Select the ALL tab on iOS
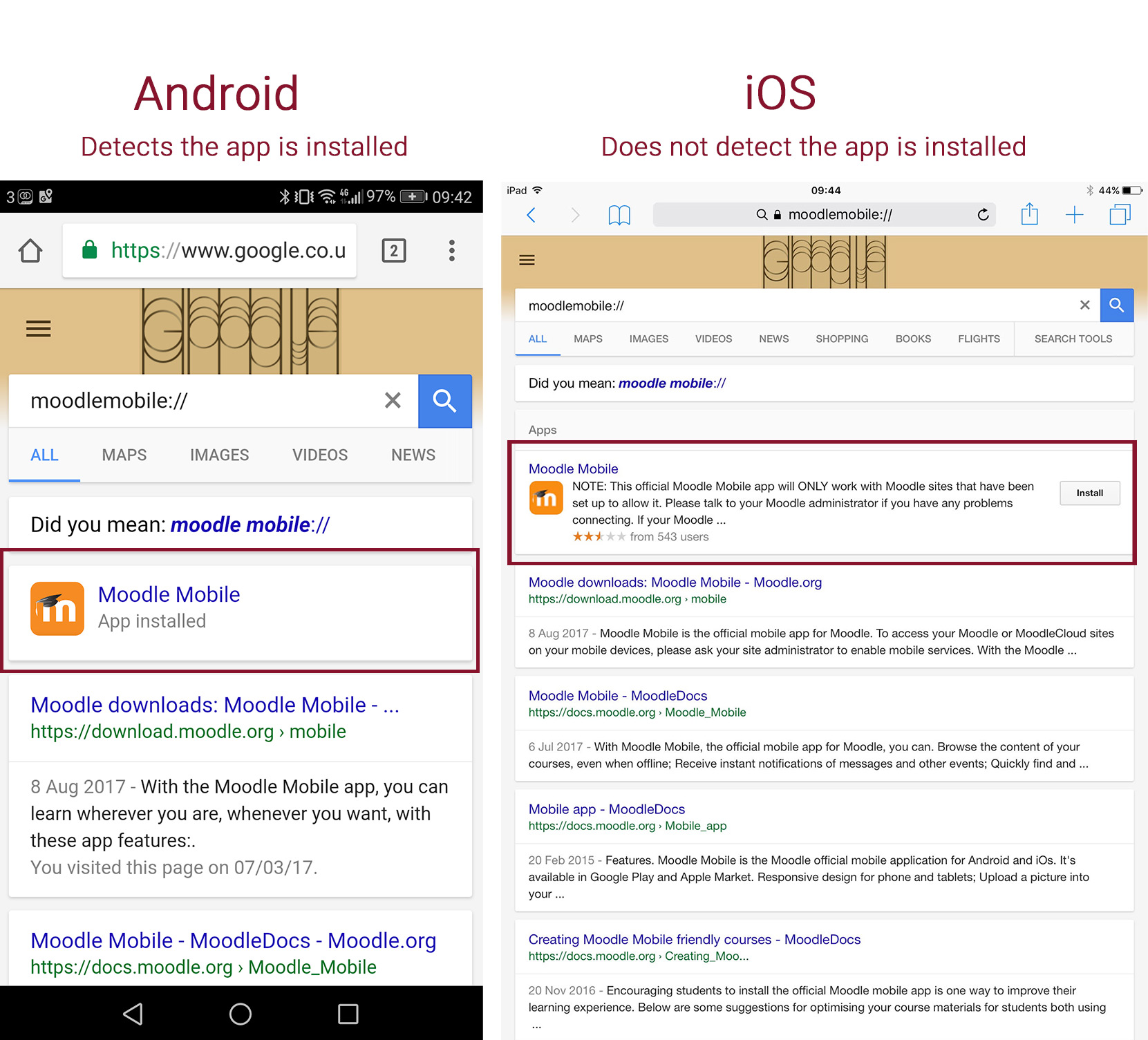 538,339
